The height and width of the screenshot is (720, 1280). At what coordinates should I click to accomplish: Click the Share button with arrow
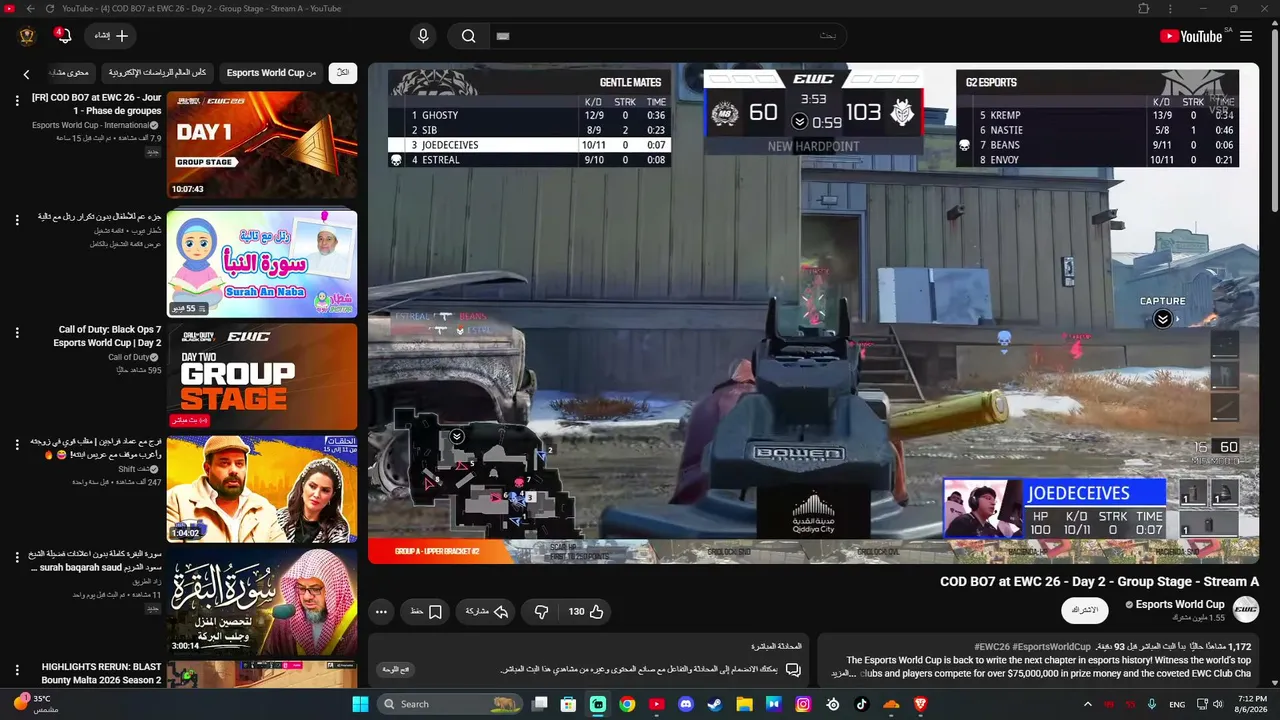coord(488,611)
